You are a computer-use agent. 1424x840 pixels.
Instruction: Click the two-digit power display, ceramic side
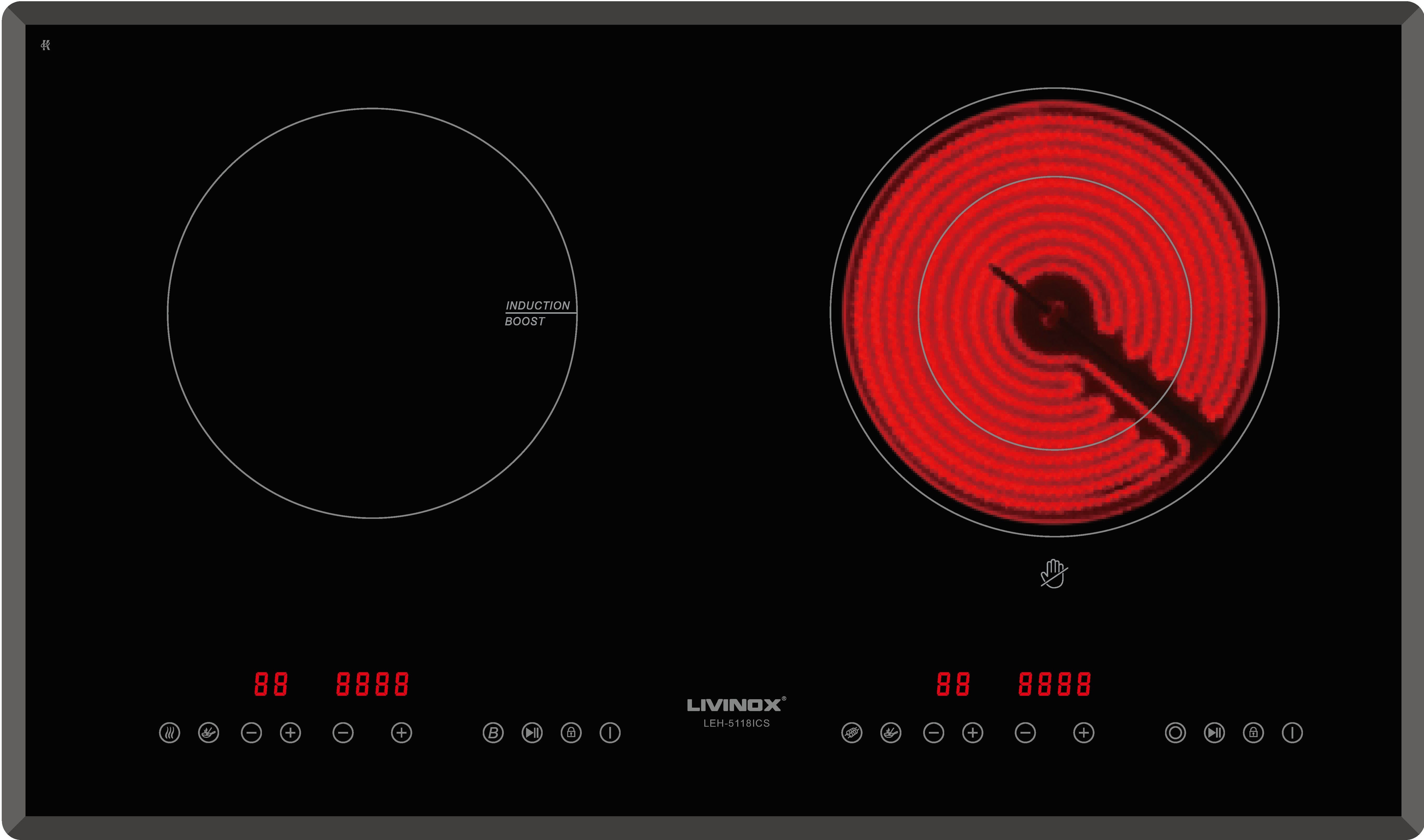click(953, 684)
